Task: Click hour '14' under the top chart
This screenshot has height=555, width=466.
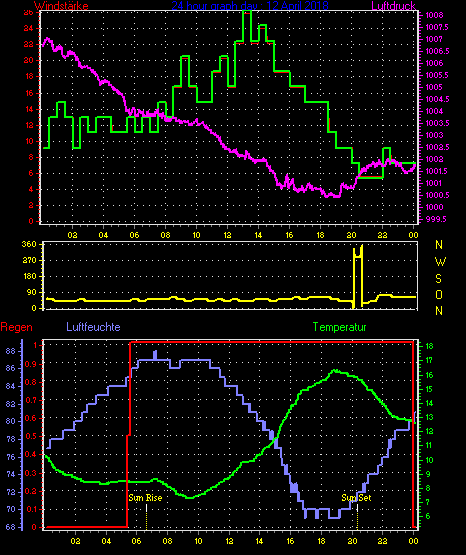Action: 258,235
